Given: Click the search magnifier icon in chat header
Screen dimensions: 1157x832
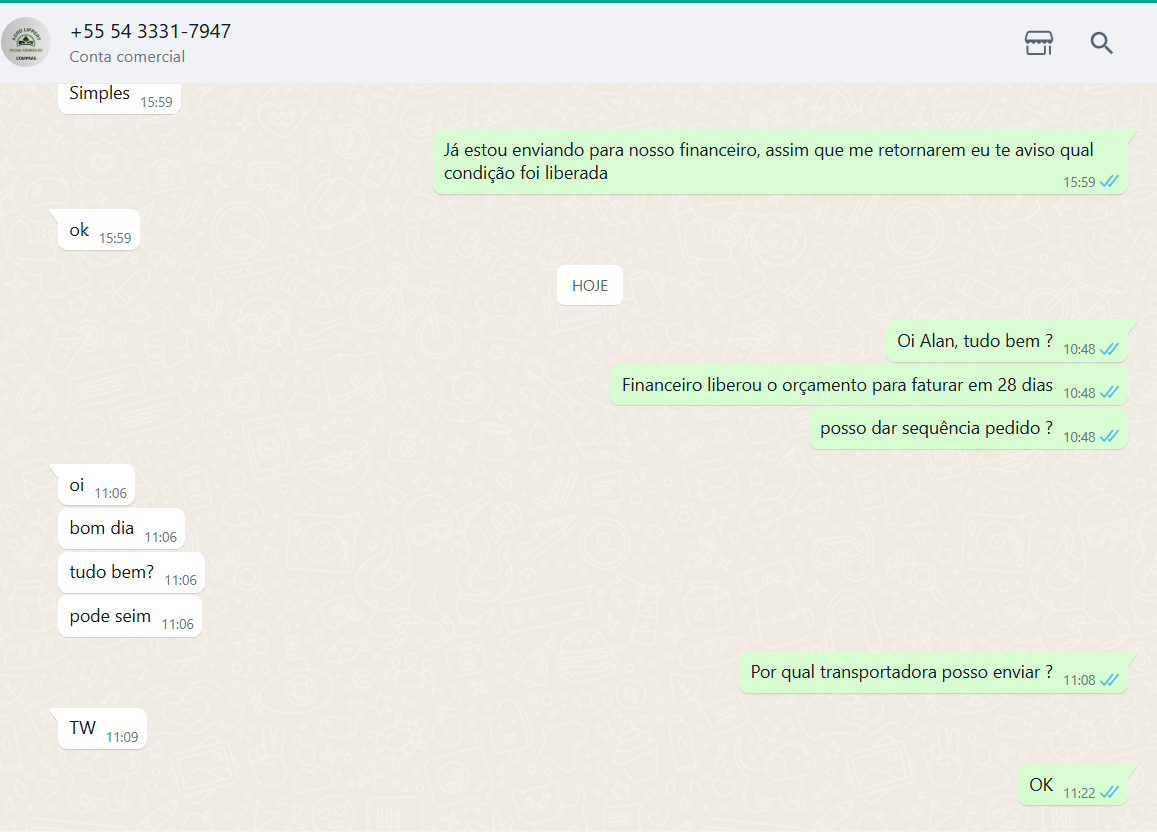Looking at the screenshot, I should [x=1101, y=43].
